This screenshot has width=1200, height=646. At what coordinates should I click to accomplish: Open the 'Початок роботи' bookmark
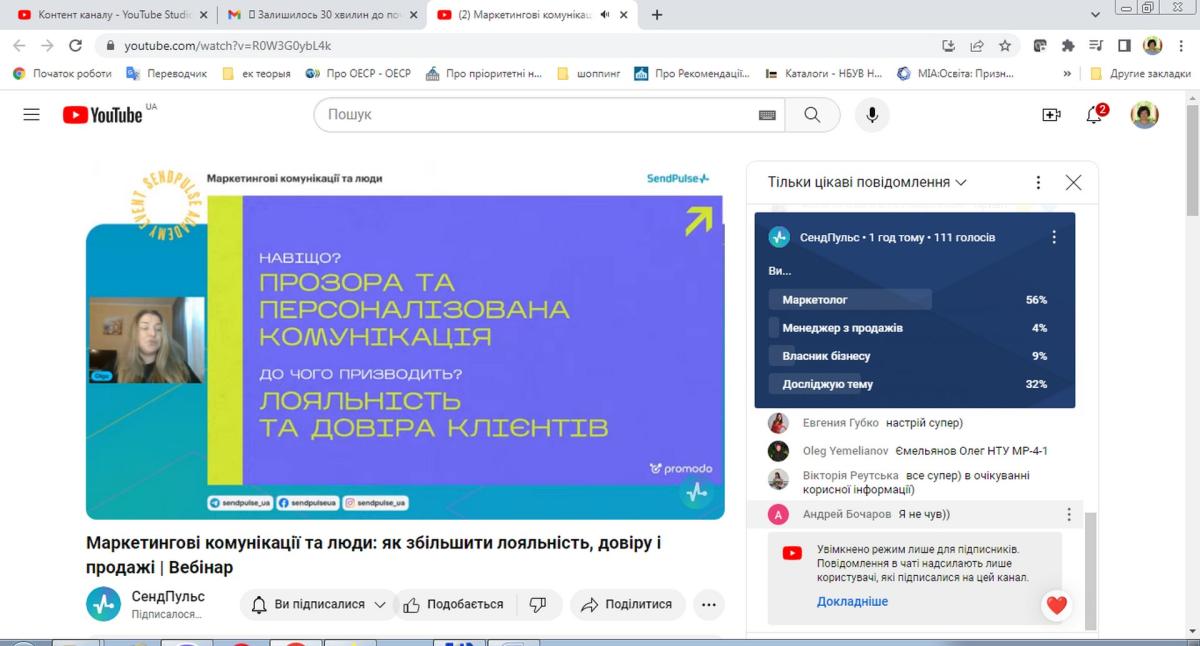[x=63, y=73]
